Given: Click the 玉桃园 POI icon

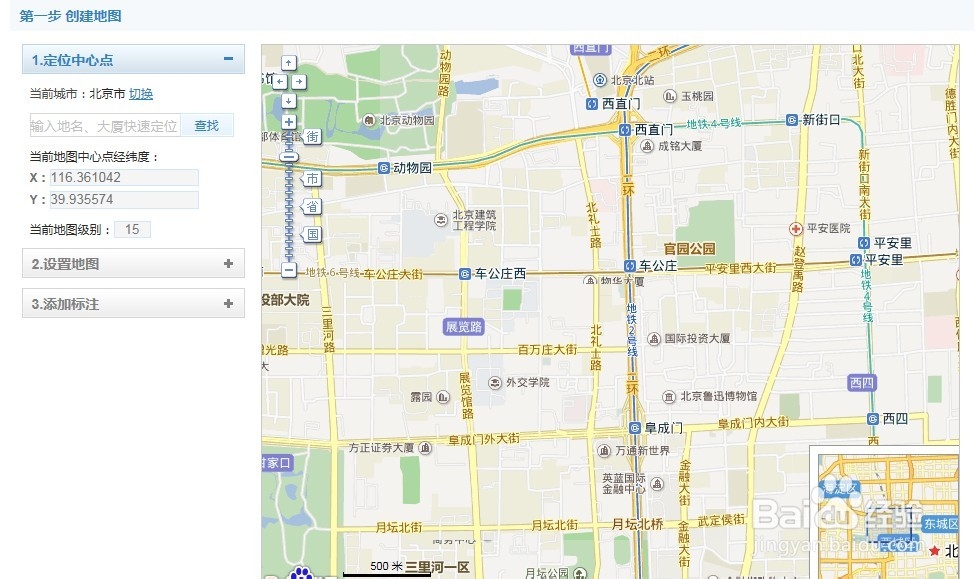Looking at the screenshot, I should [670, 96].
